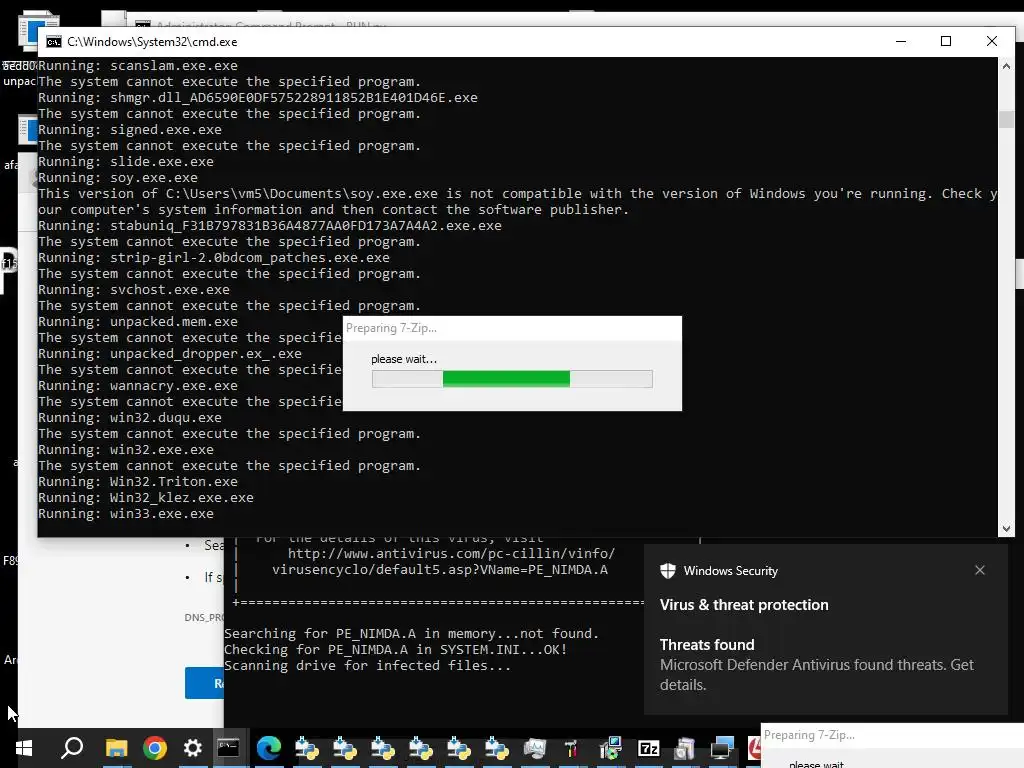The height and width of the screenshot is (768, 1024).
Task: Launch Google Chrome from the taskbar
Action: click(x=155, y=748)
